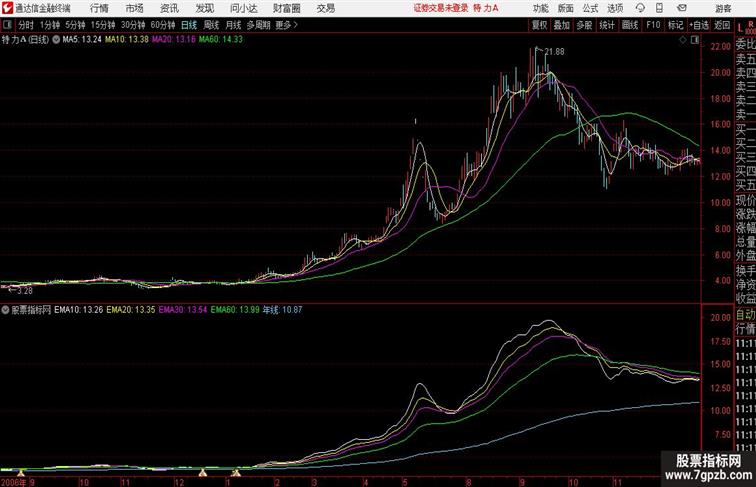This screenshot has height=487, width=756.
Task: Open the 市场 menu
Action: 135,8
